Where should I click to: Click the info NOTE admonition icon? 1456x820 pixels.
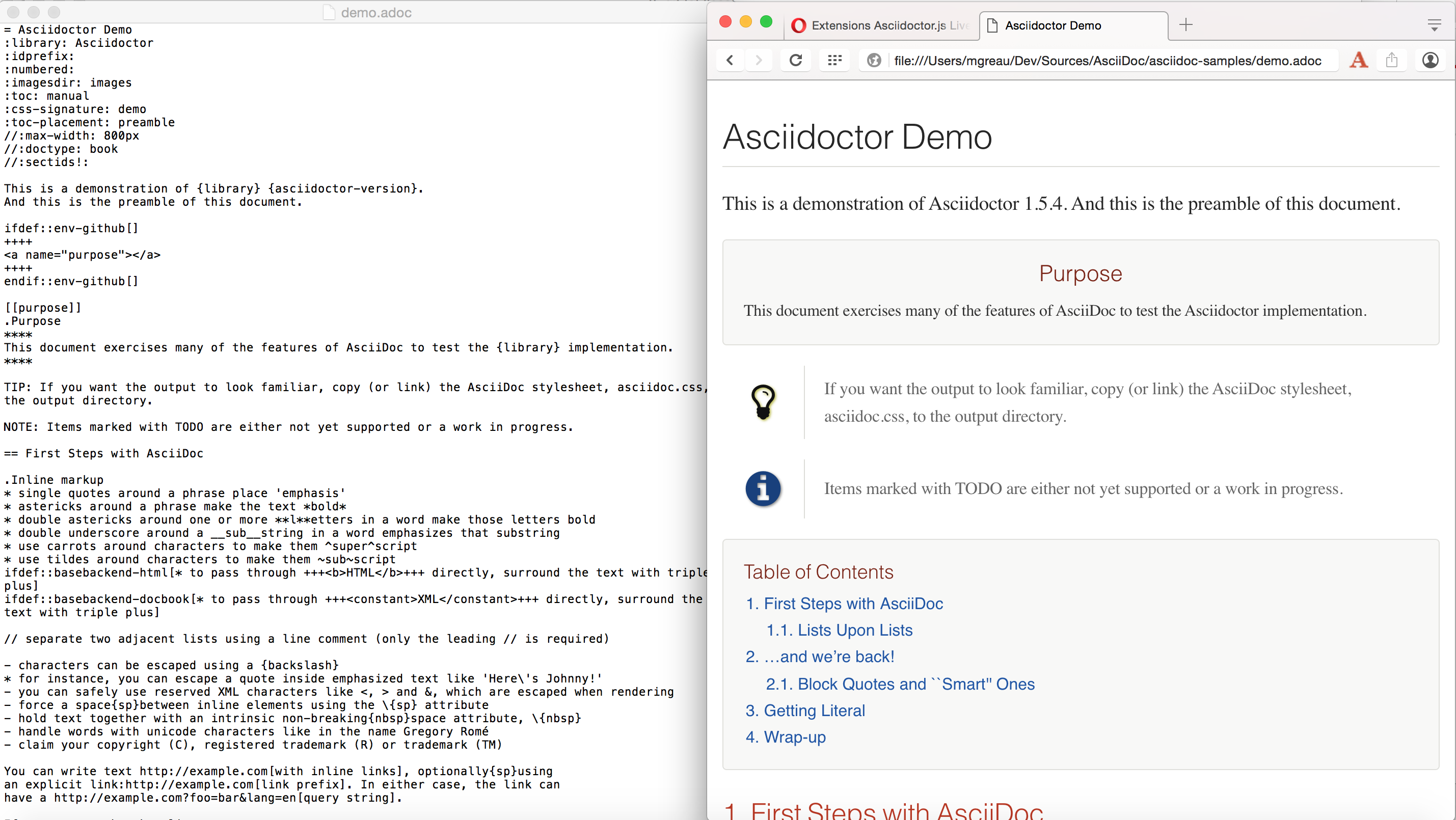coord(762,489)
